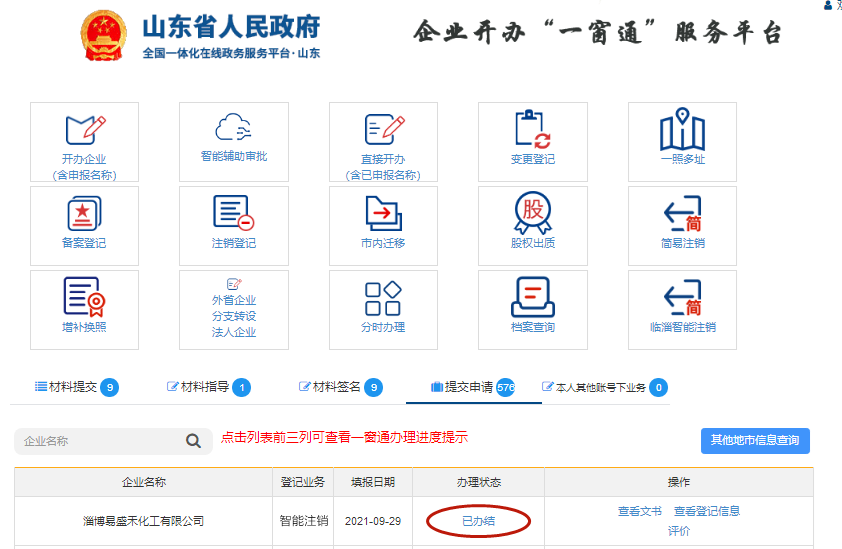Click 填报日期 column header
842x549 pixels.
(x=373, y=482)
